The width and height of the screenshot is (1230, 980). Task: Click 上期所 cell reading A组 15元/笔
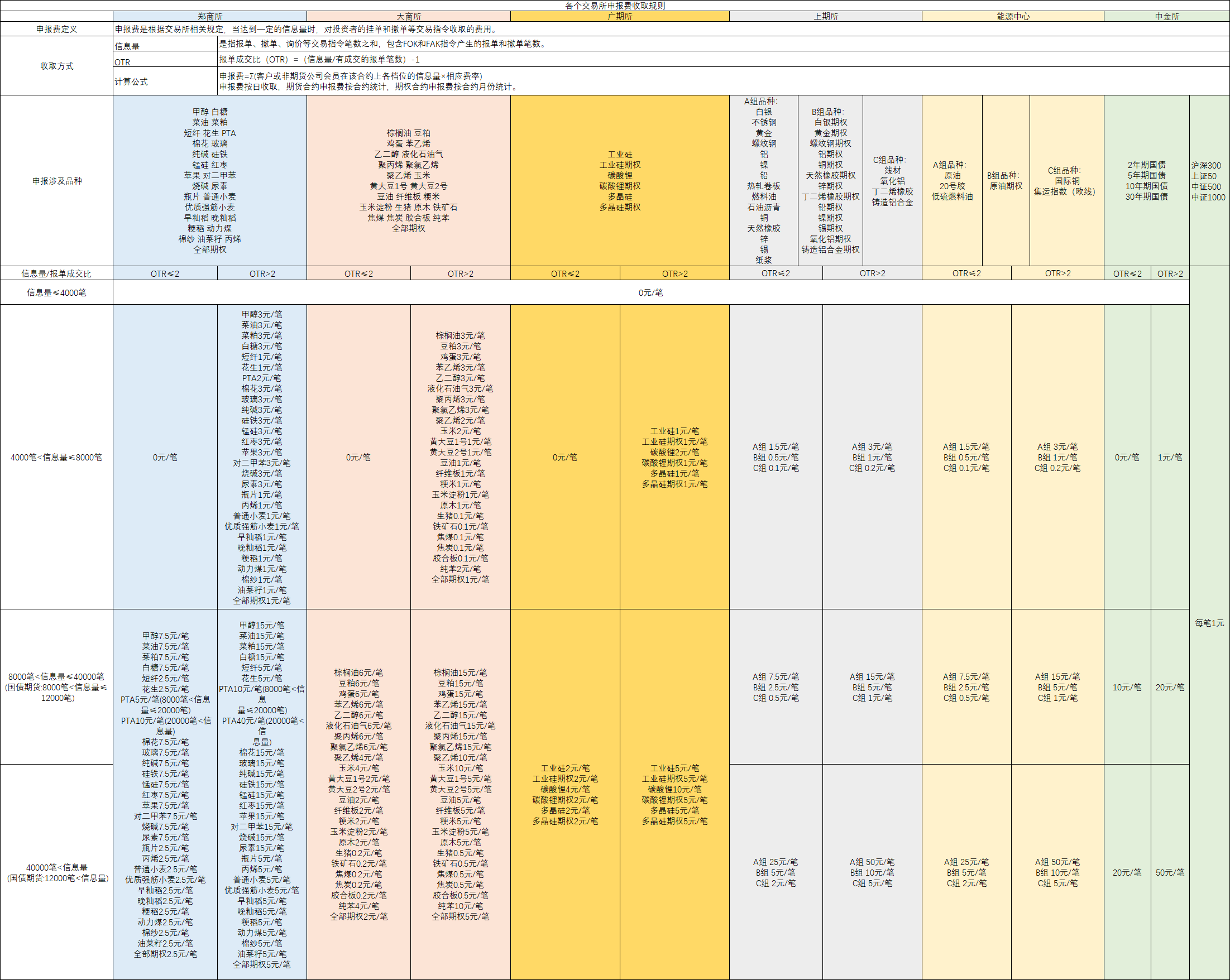[872, 687]
